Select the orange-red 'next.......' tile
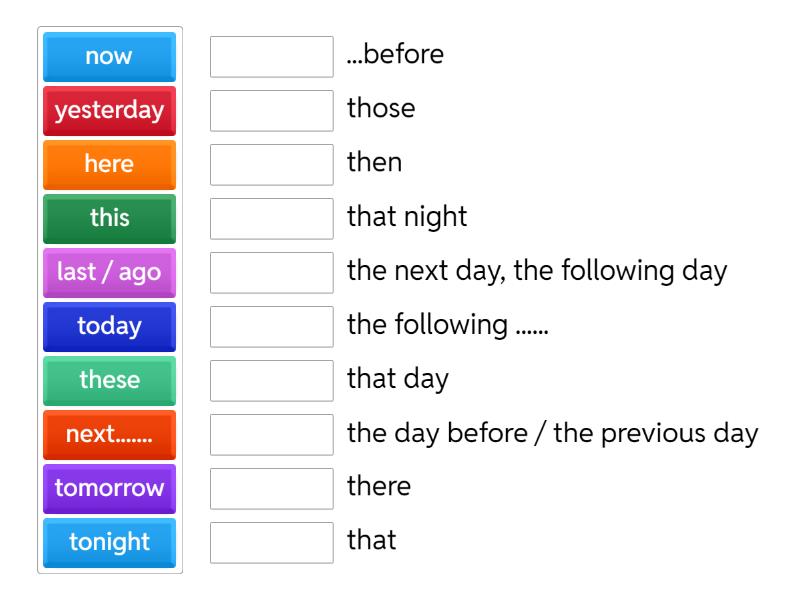The height and width of the screenshot is (600, 800). [x=109, y=435]
